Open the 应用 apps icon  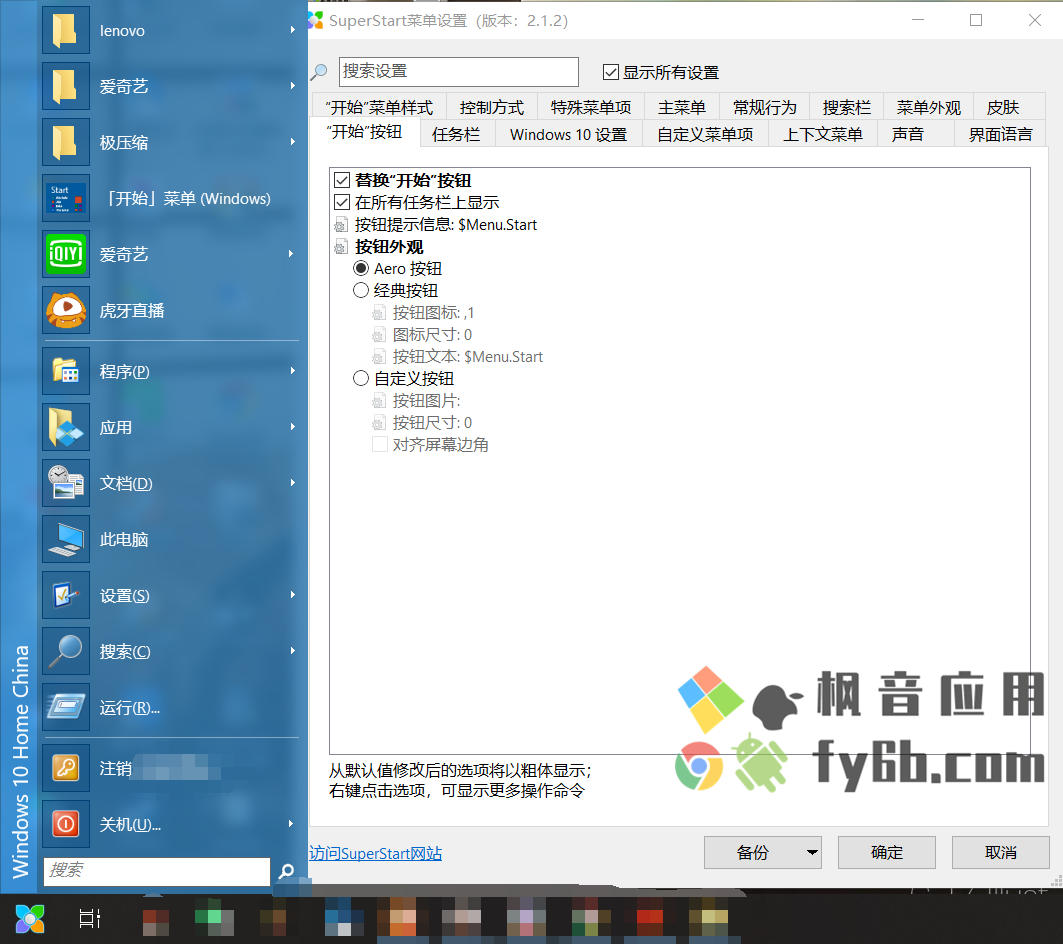[66, 427]
